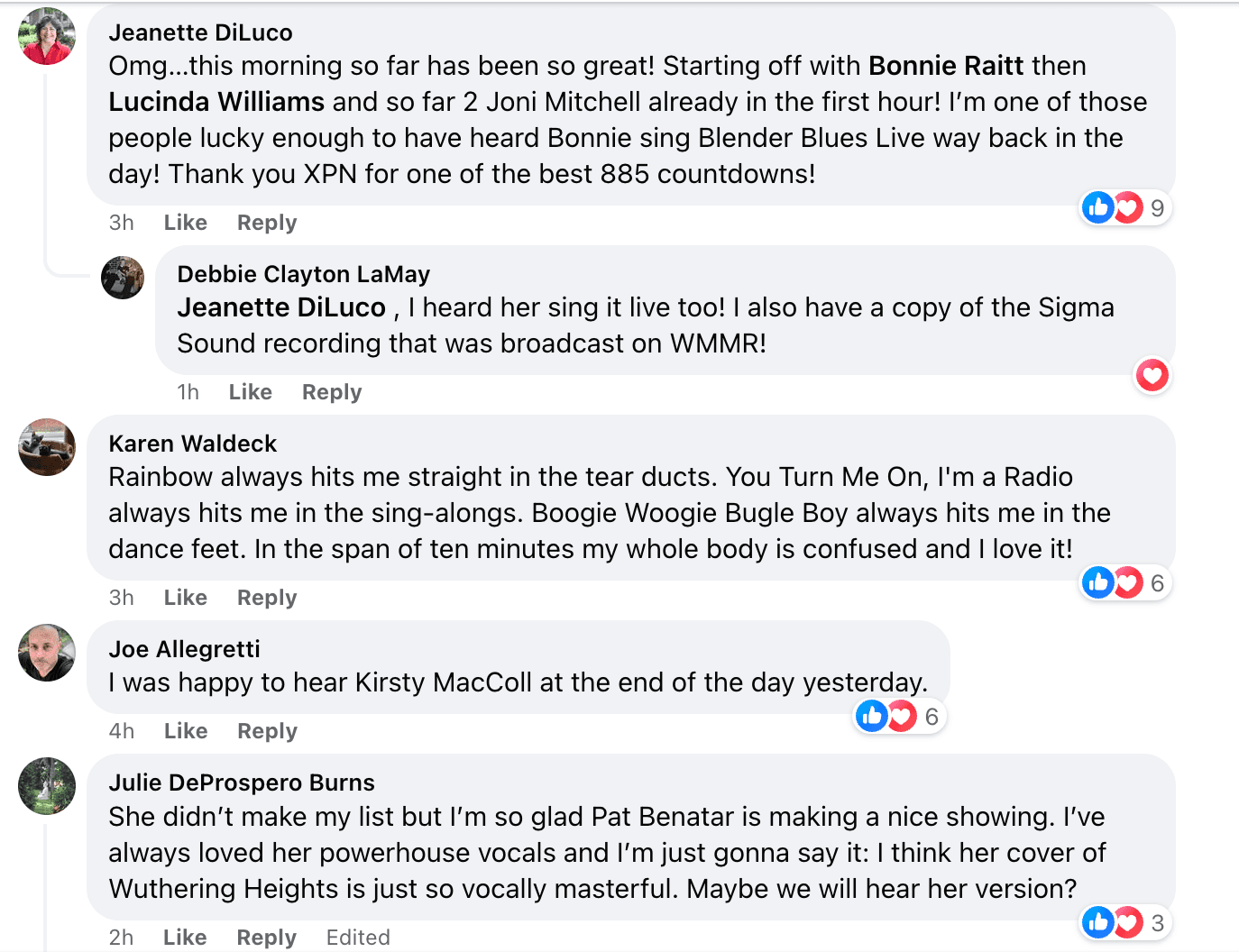Reply to Karen Waldeck's comment
The image size is (1239, 952).
(x=267, y=598)
